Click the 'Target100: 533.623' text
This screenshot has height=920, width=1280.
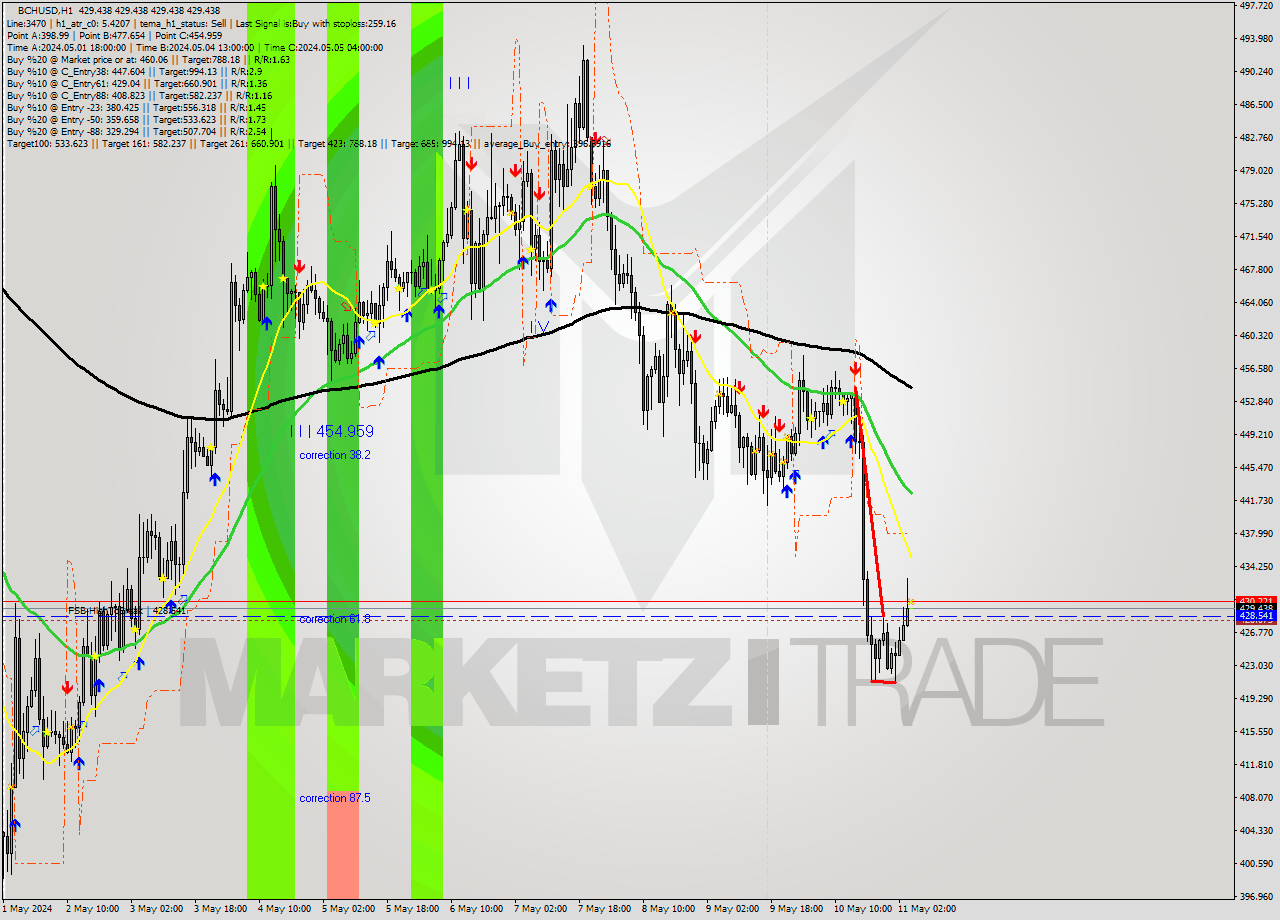(47, 144)
